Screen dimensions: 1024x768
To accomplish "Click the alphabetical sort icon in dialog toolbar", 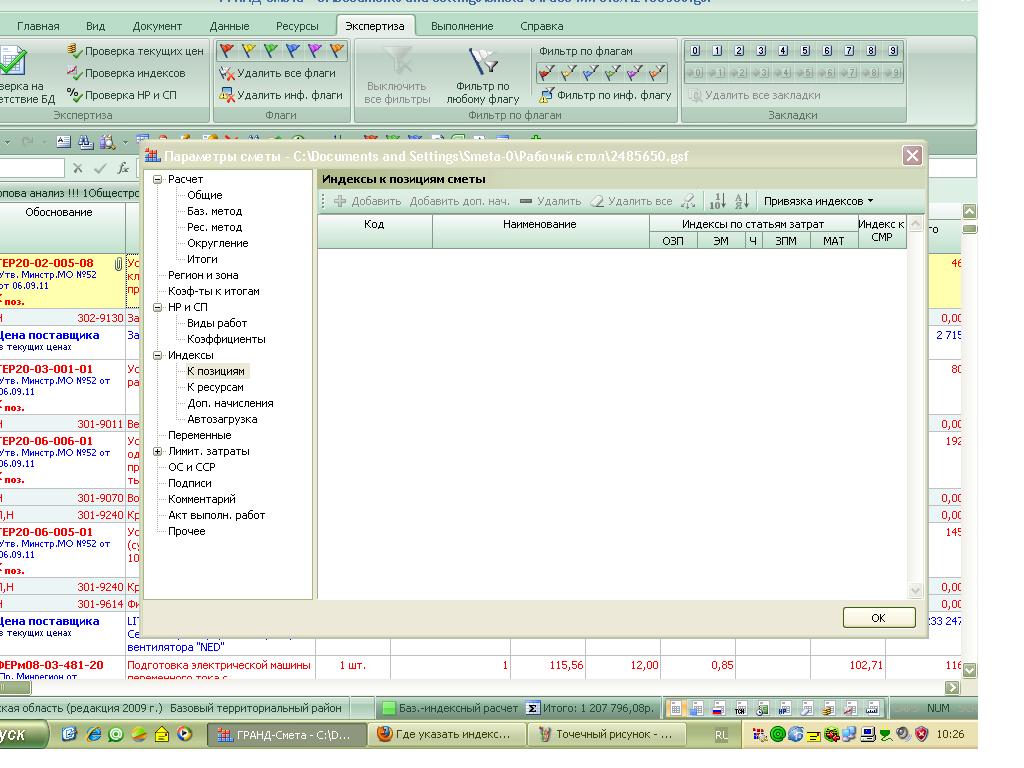I will pos(741,201).
